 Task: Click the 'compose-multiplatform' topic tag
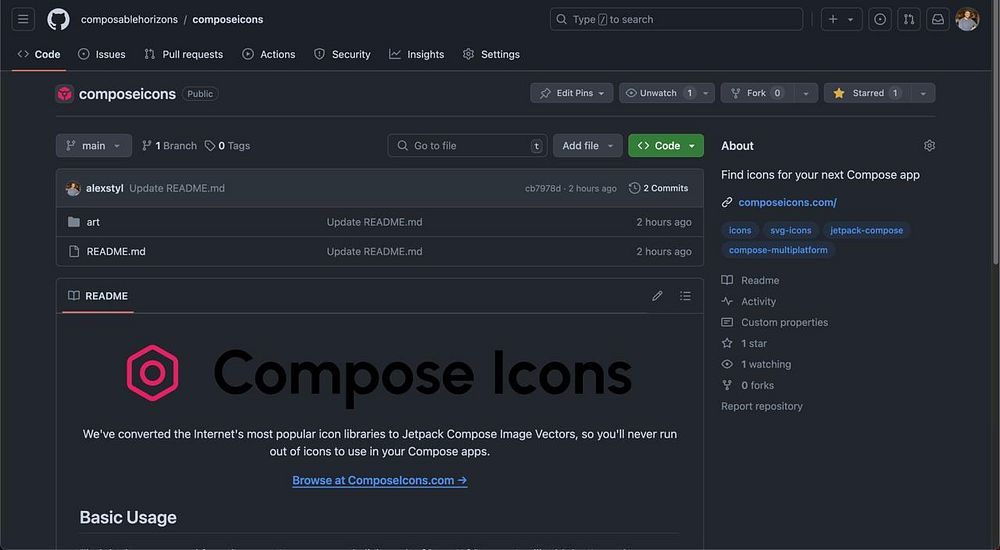(778, 250)
